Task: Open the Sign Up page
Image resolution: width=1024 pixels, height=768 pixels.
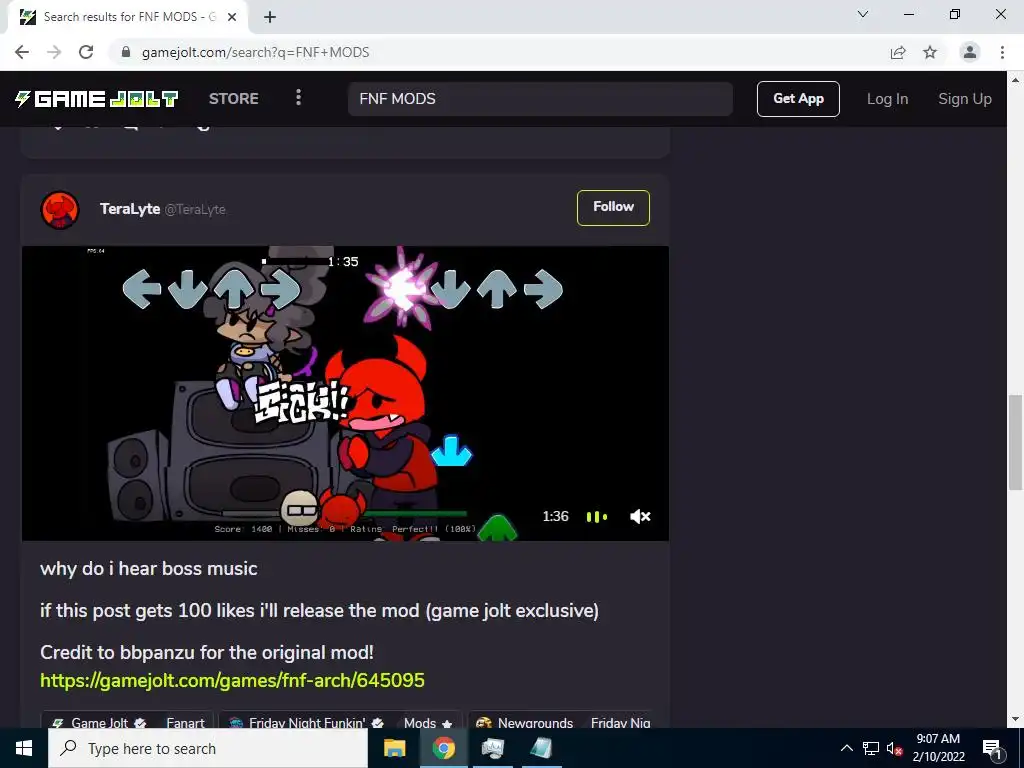Action: pos(965,99)
